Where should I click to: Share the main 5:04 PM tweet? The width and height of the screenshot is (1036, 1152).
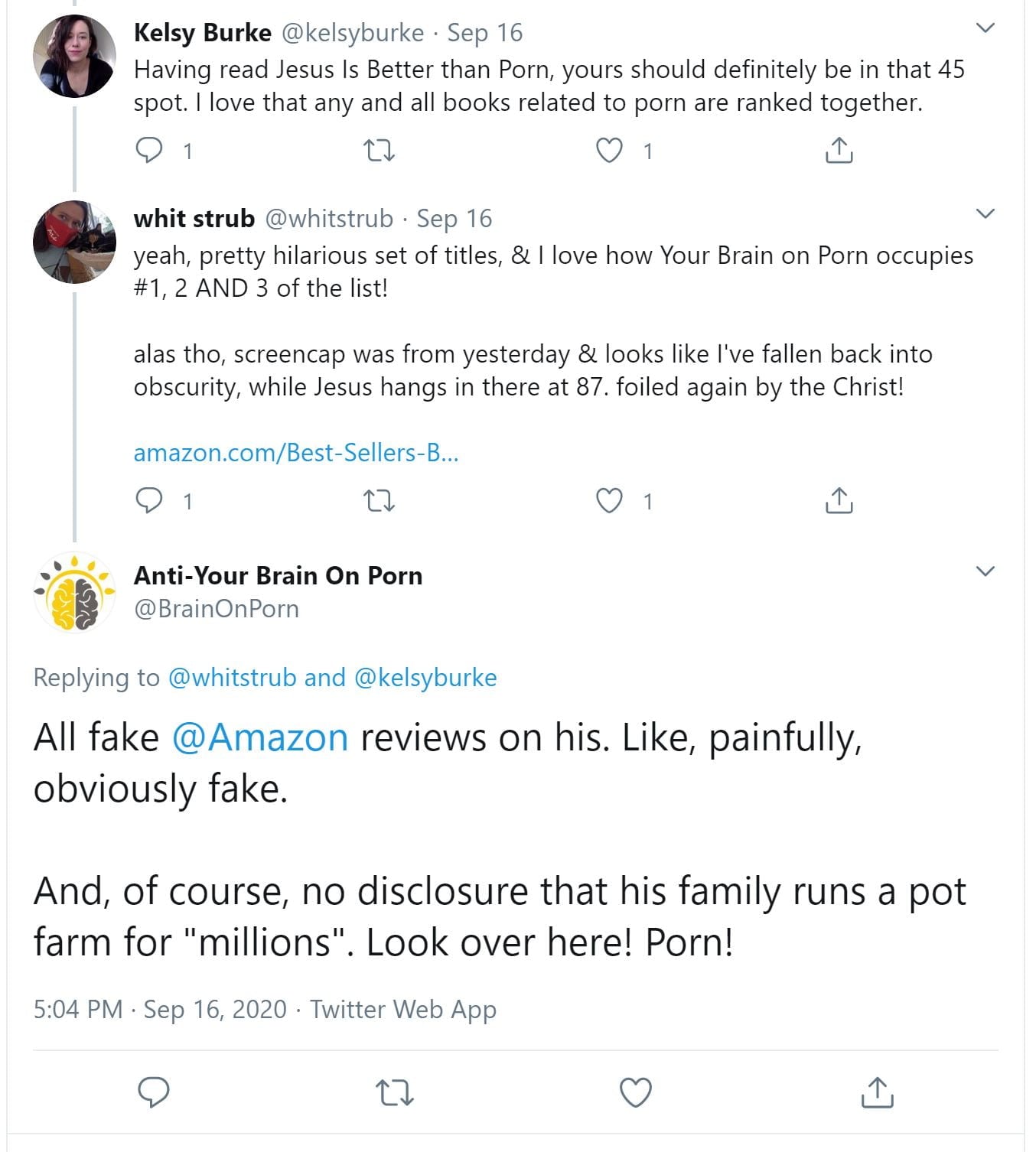[877, 1092]
